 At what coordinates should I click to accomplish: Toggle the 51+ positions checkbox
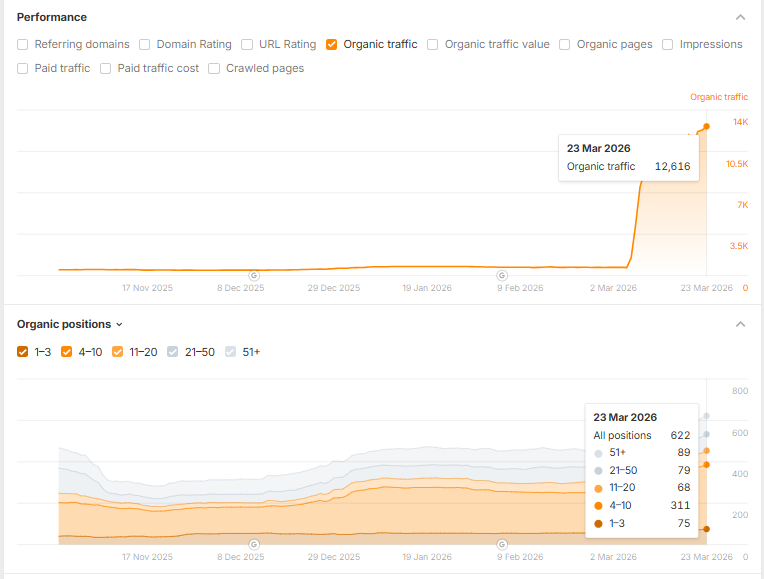click(230, 352)
